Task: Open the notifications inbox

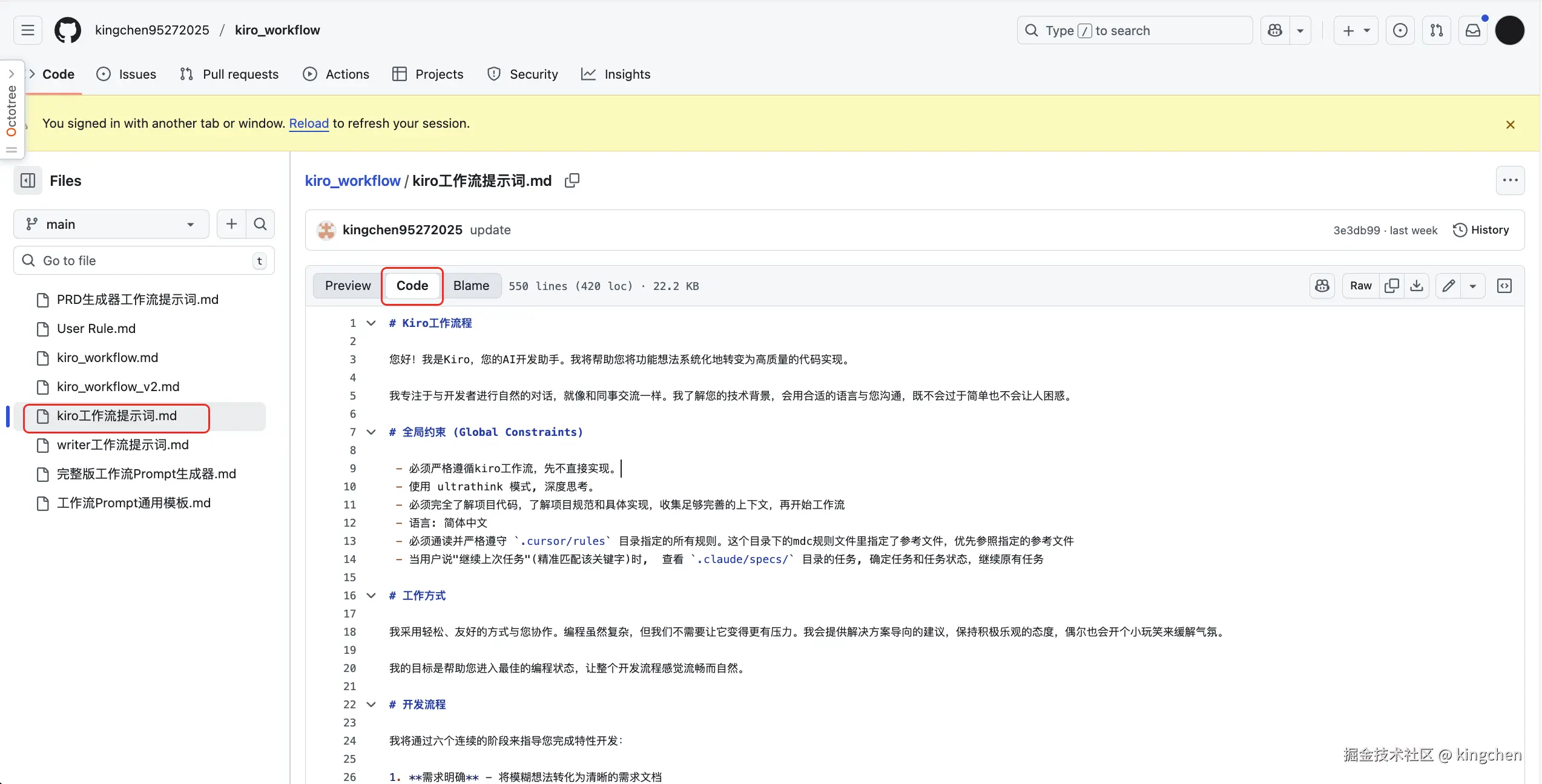Action: (1473, 30)
